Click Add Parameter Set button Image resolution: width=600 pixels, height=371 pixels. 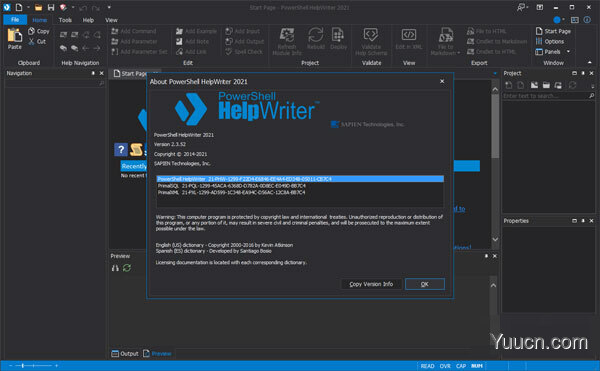point(139,52)
